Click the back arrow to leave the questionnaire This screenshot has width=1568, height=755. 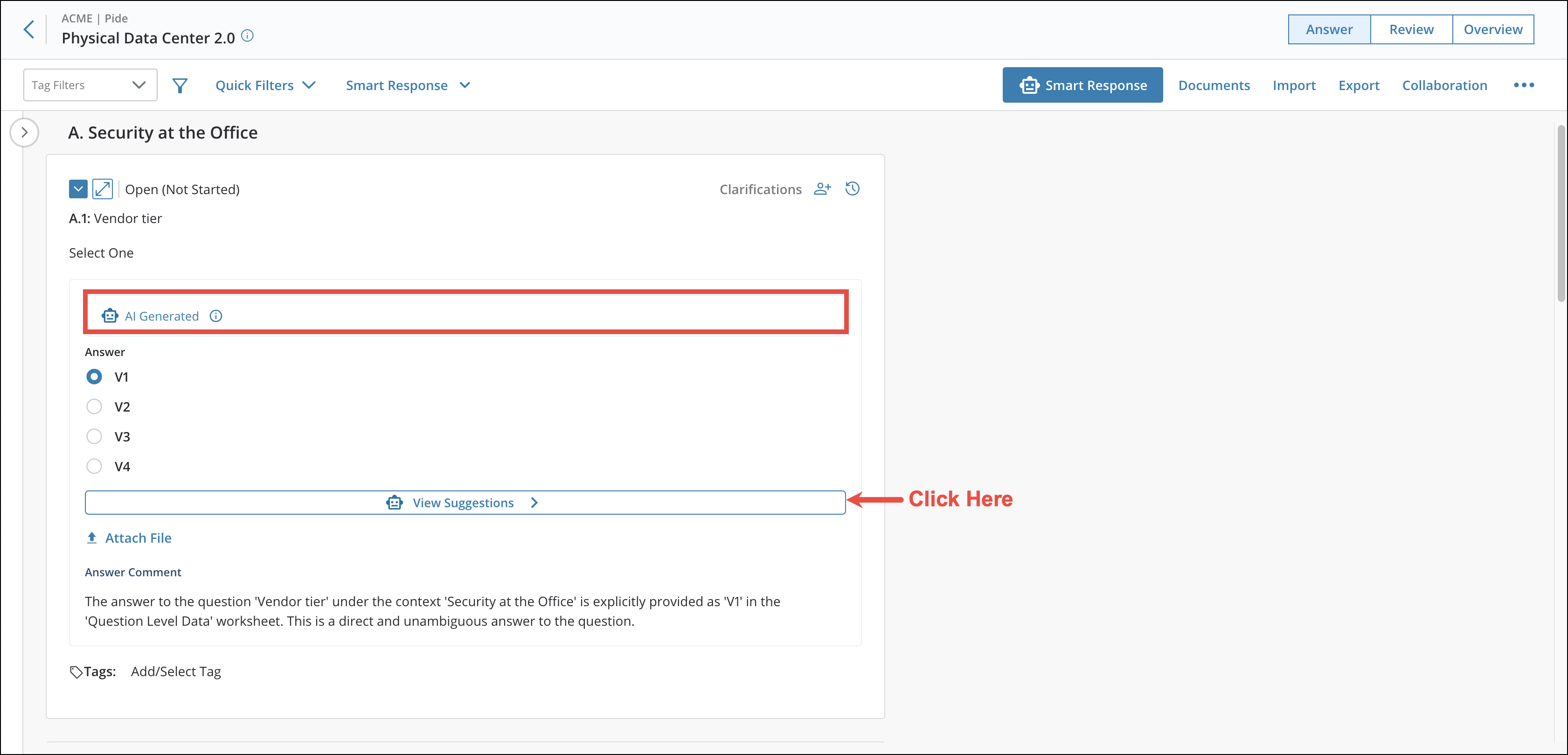click(x=29, y=28)
